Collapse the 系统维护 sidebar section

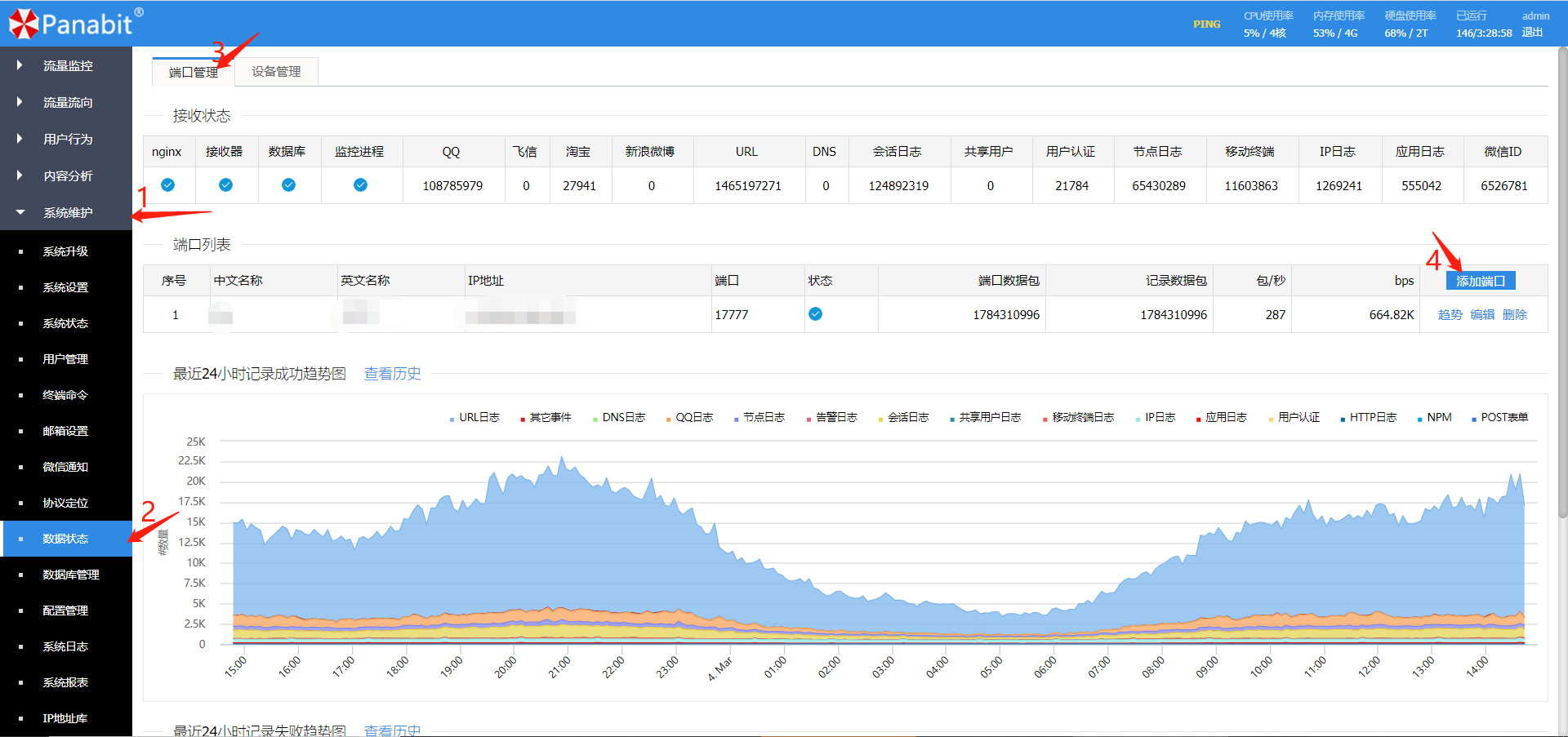click(x=67, y=212)
